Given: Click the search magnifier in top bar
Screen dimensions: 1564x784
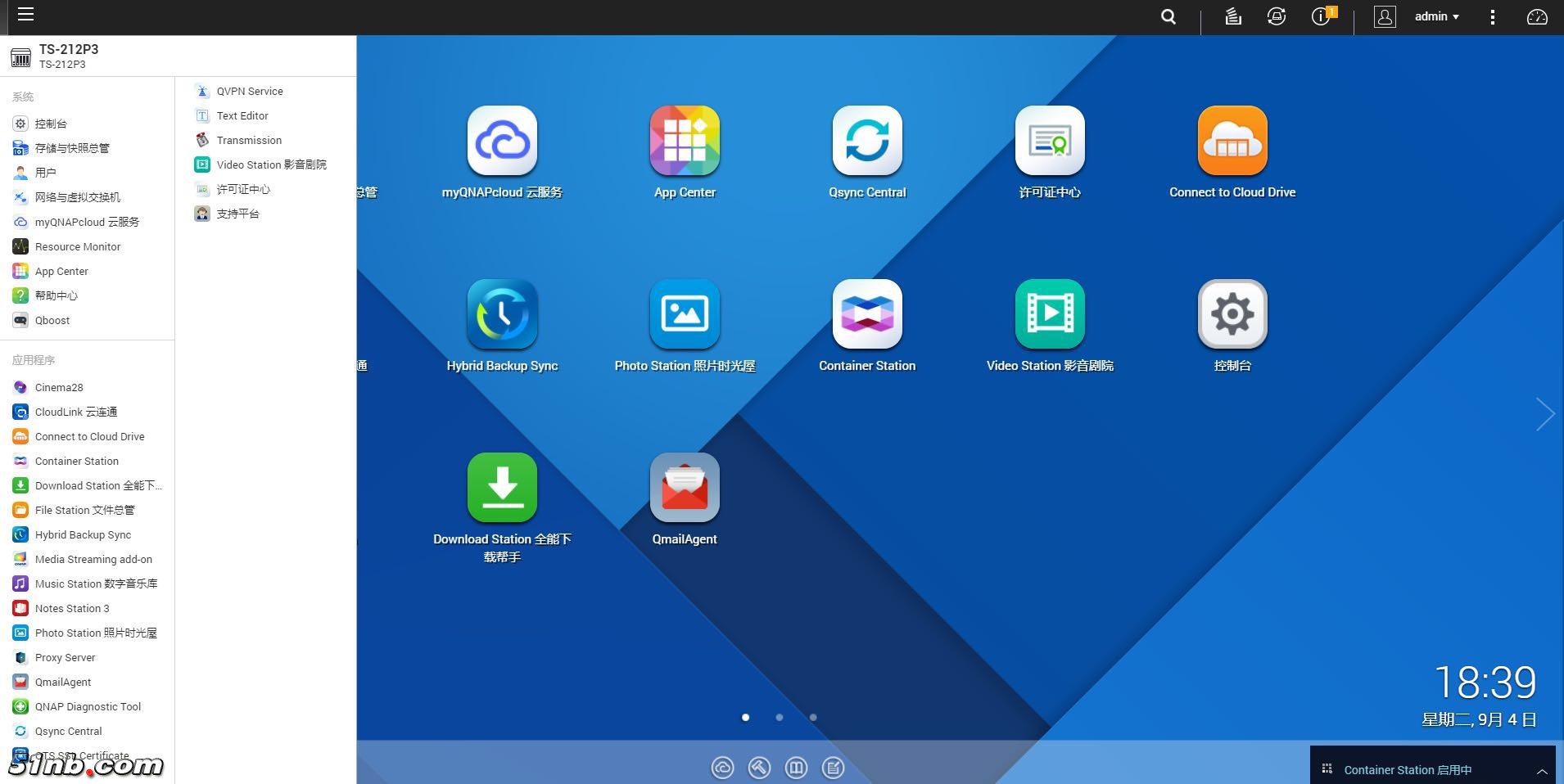Looking at the screenshot, I should coord(1168,17).
